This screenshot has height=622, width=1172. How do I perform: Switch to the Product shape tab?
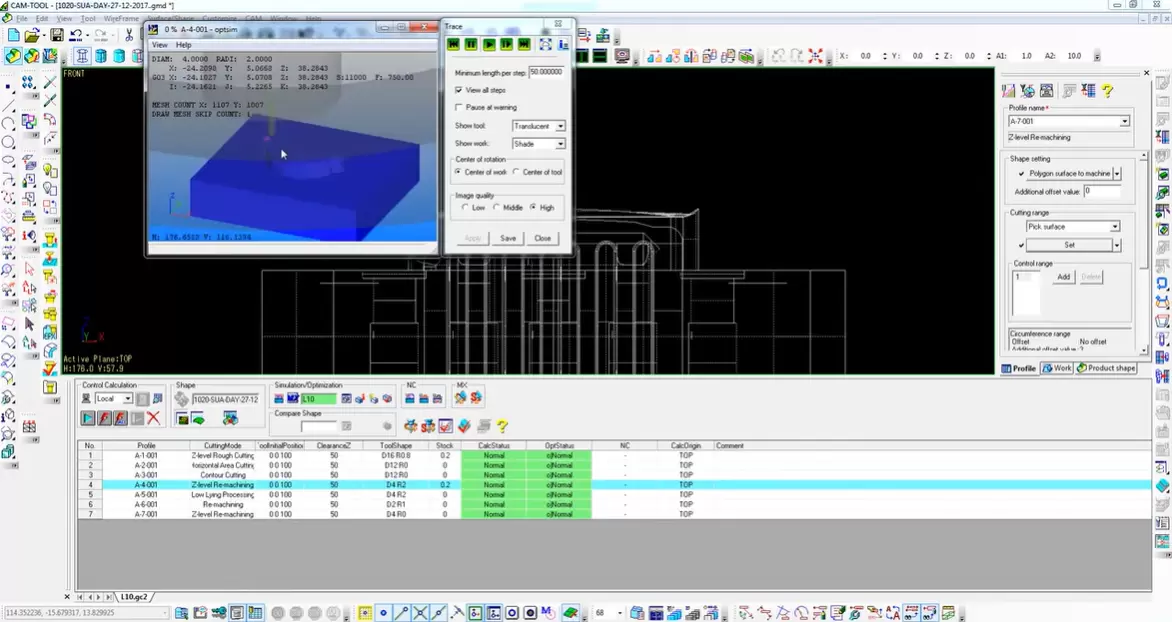coord(1106,368)
